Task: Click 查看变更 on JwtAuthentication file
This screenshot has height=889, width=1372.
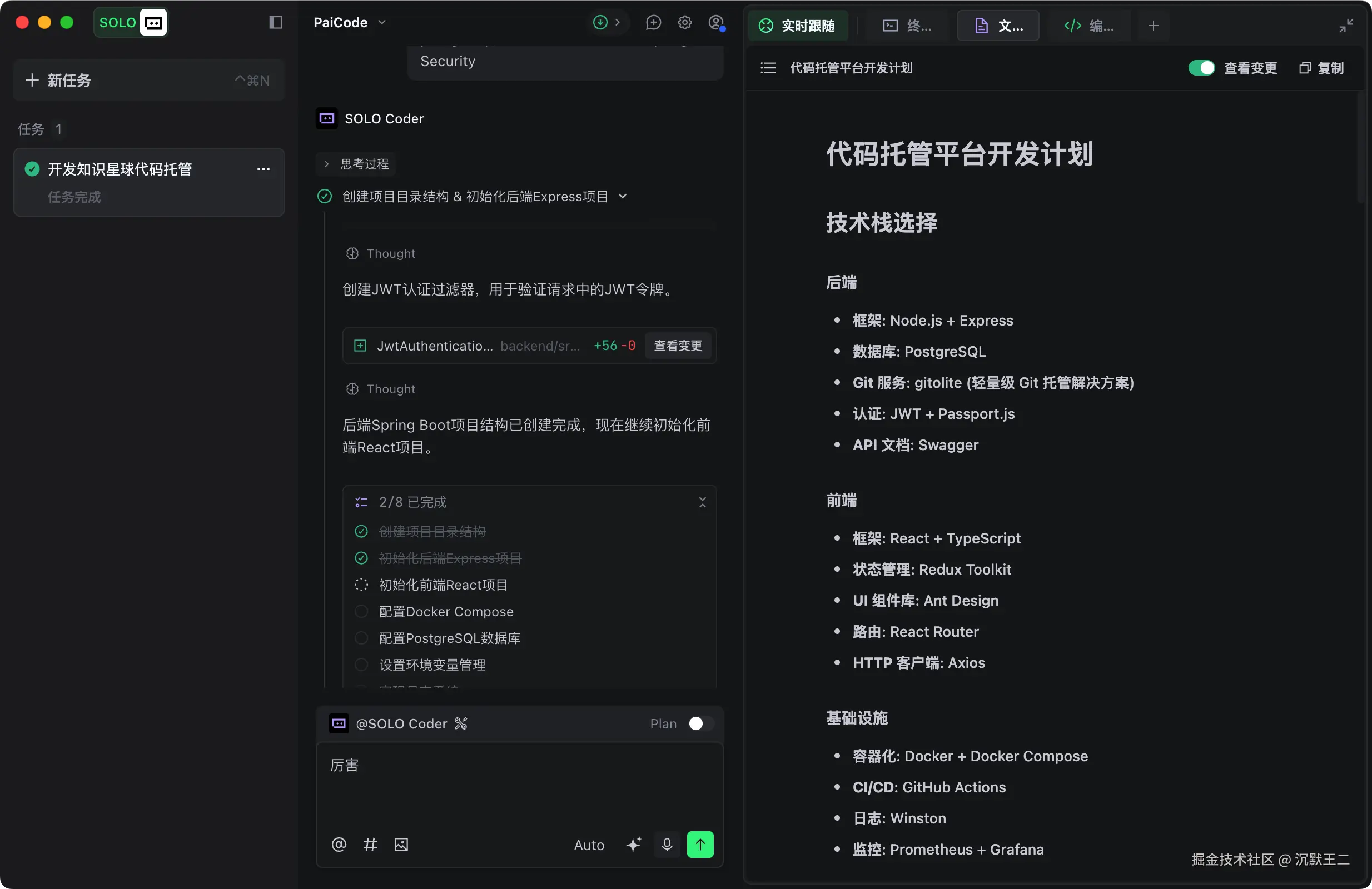Action: (678, 346)
